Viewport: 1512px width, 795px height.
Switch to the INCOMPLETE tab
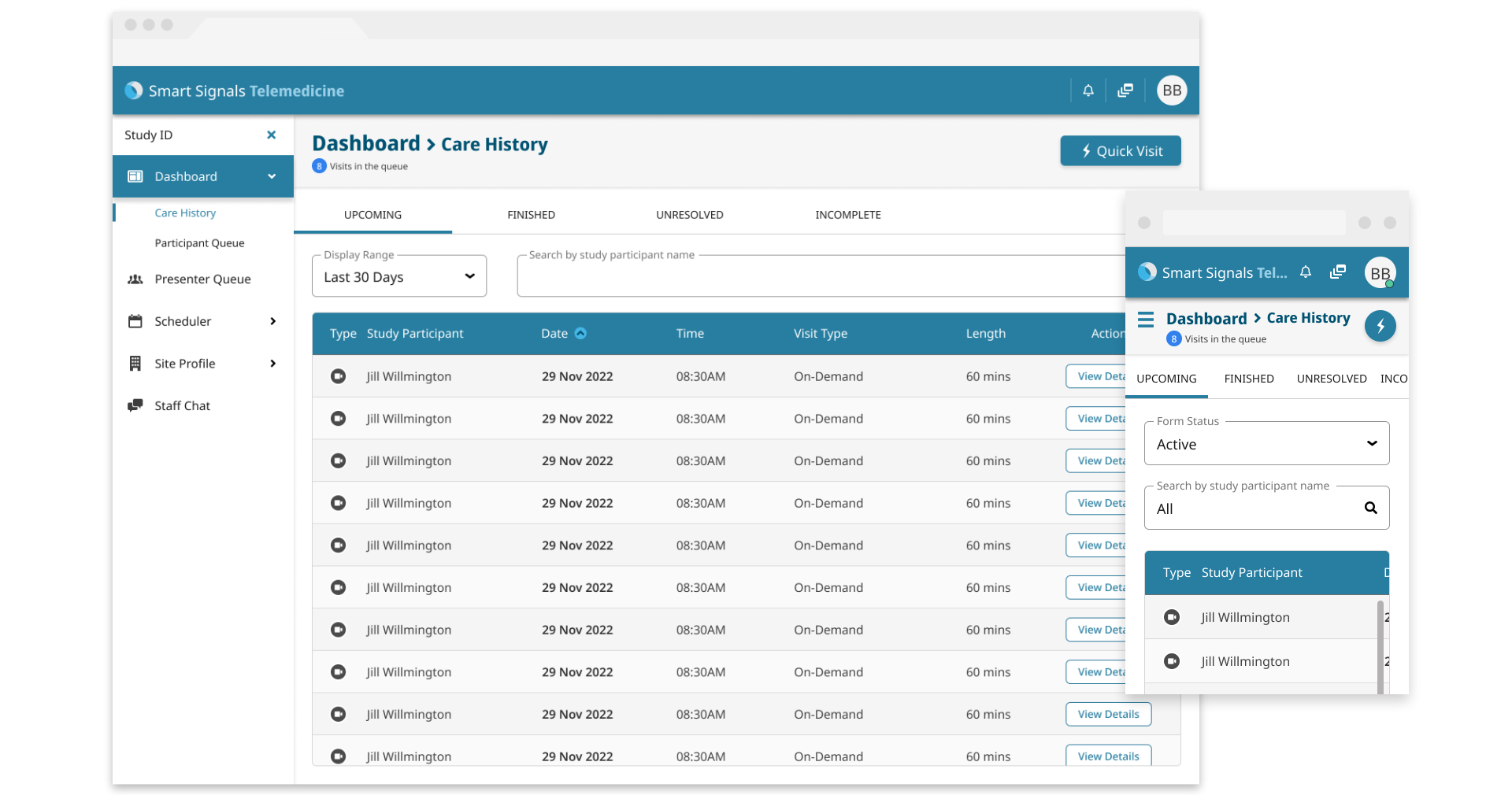tap(848, 214)
